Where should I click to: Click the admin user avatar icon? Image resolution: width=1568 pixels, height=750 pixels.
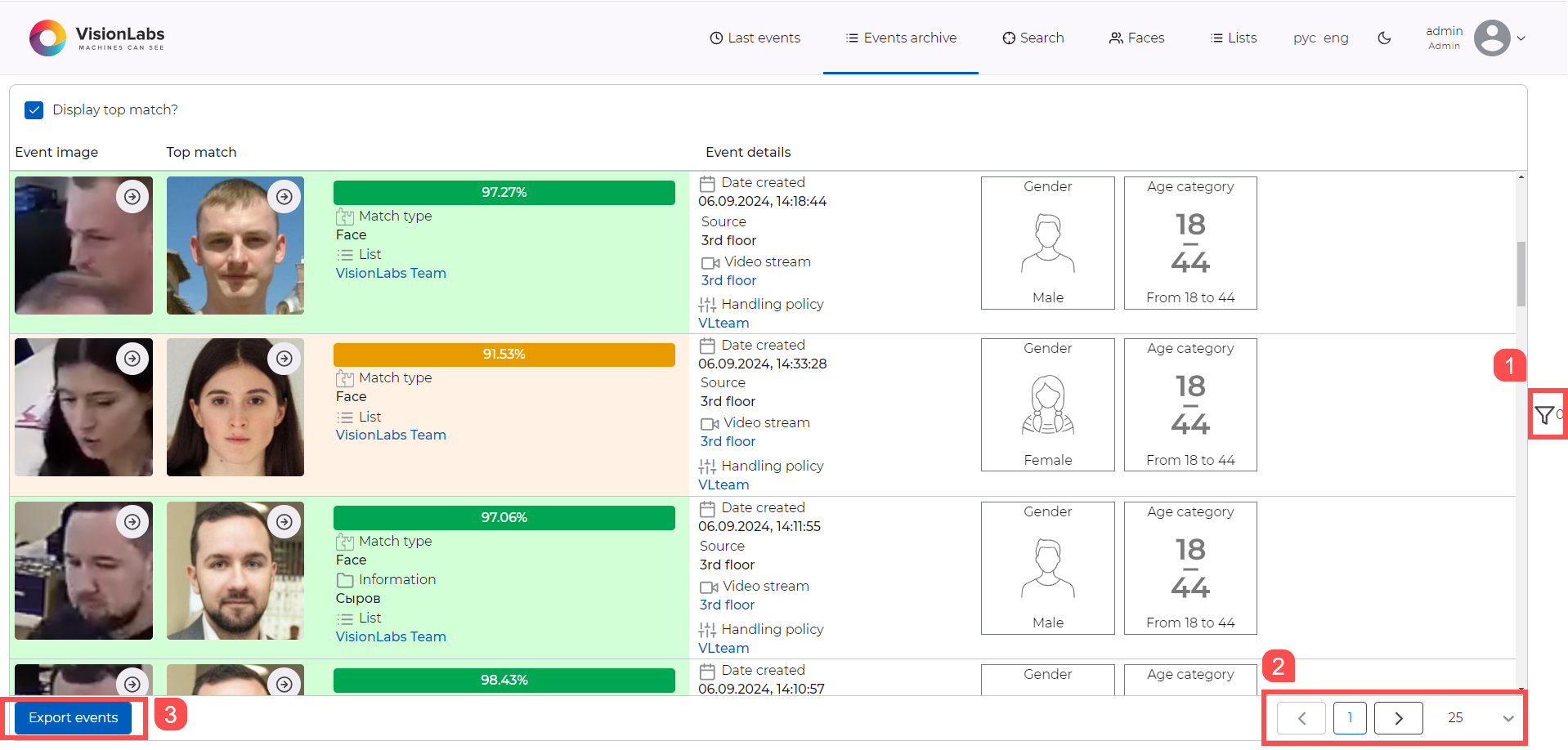point(1491,38)
